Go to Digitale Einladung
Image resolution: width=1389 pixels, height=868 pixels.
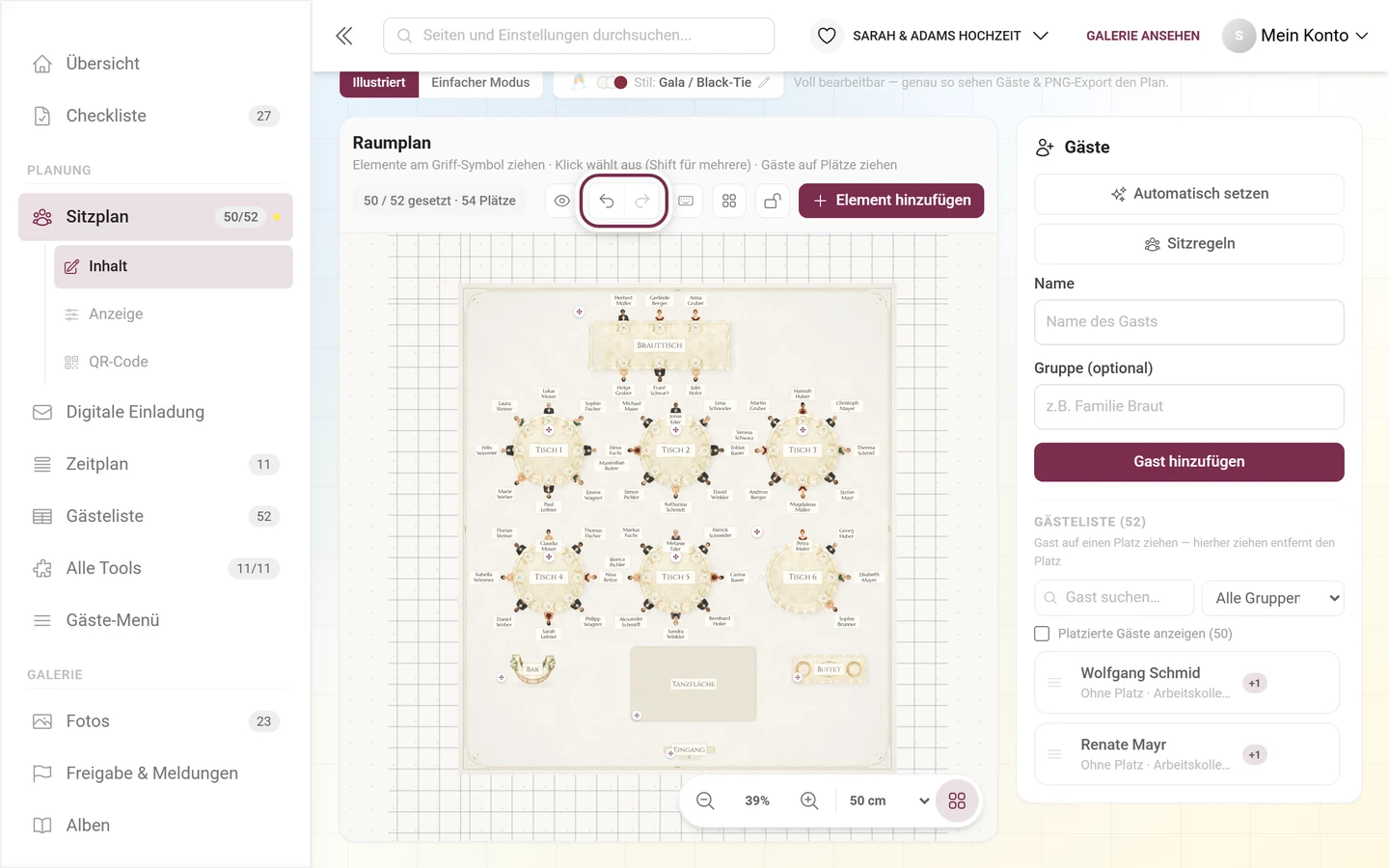pyautogui.click(x=155, y=412)
